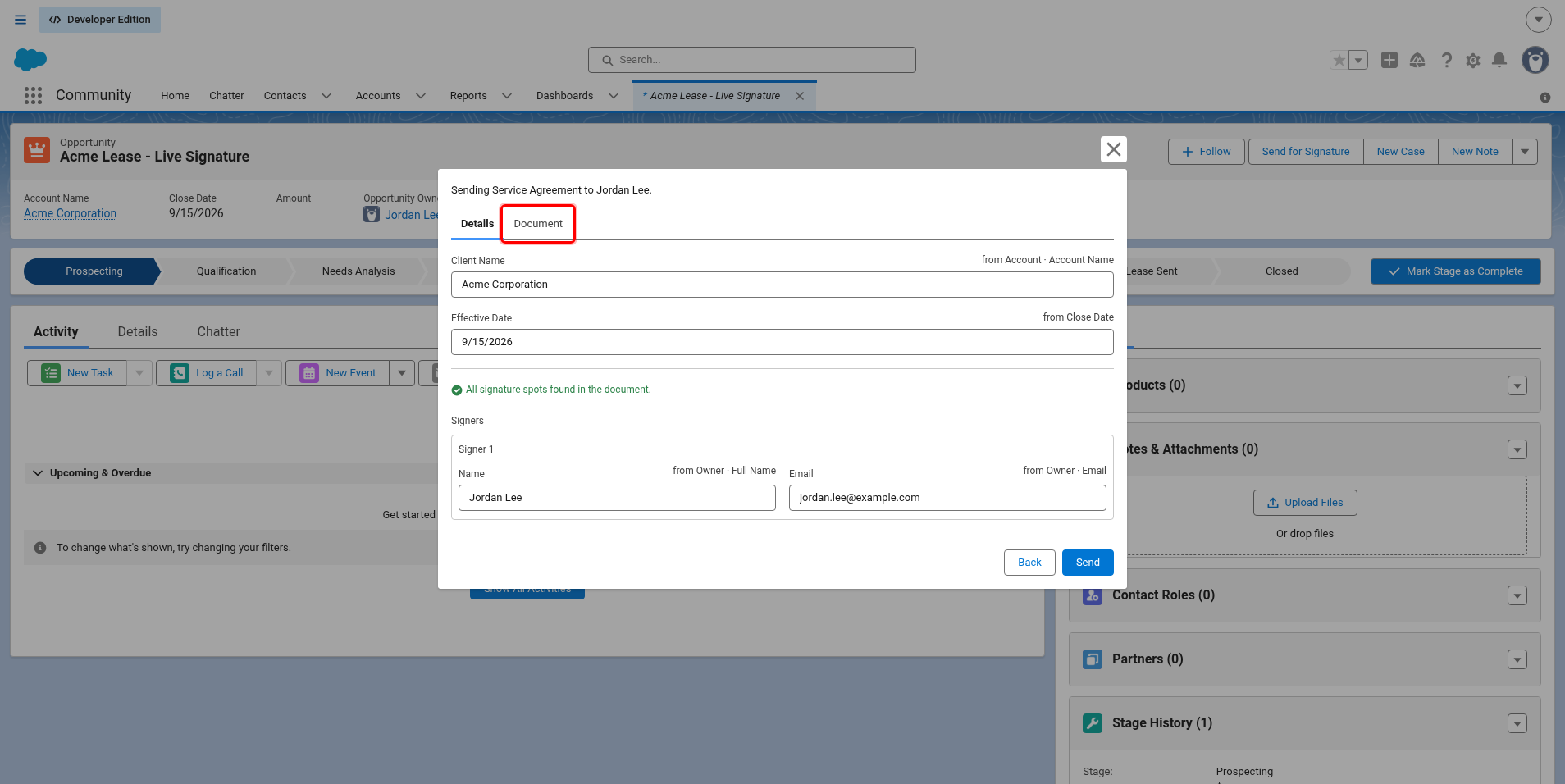Click the Back button in dialog
Image resolution: width=1565 pixels, height=784 pixels.
click(x=1029, y=563)
